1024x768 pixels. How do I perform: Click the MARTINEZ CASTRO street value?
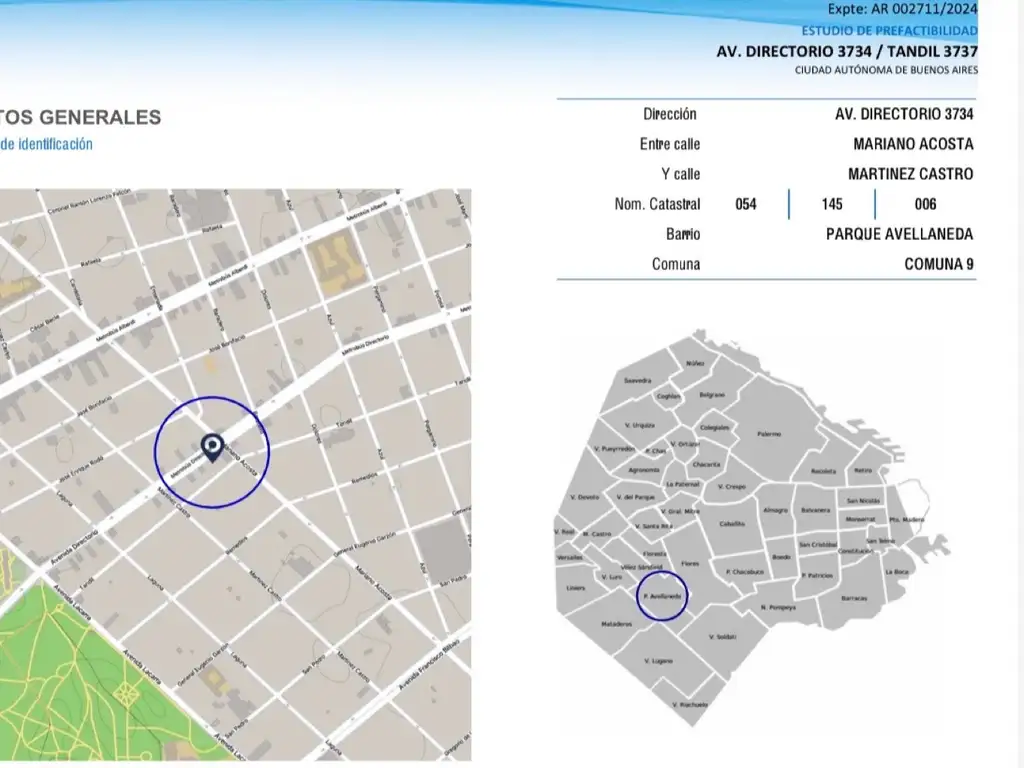[x=910, y=174]
